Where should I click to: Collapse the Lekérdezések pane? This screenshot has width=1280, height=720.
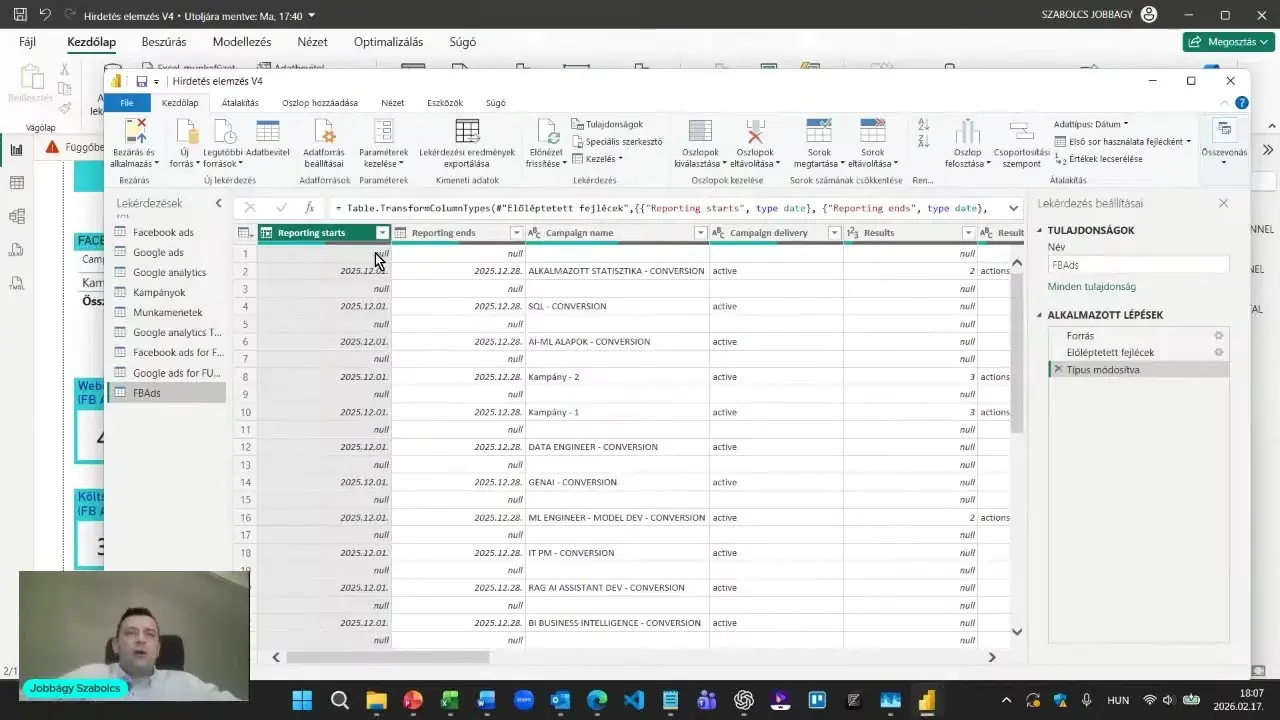pos(219,203)
